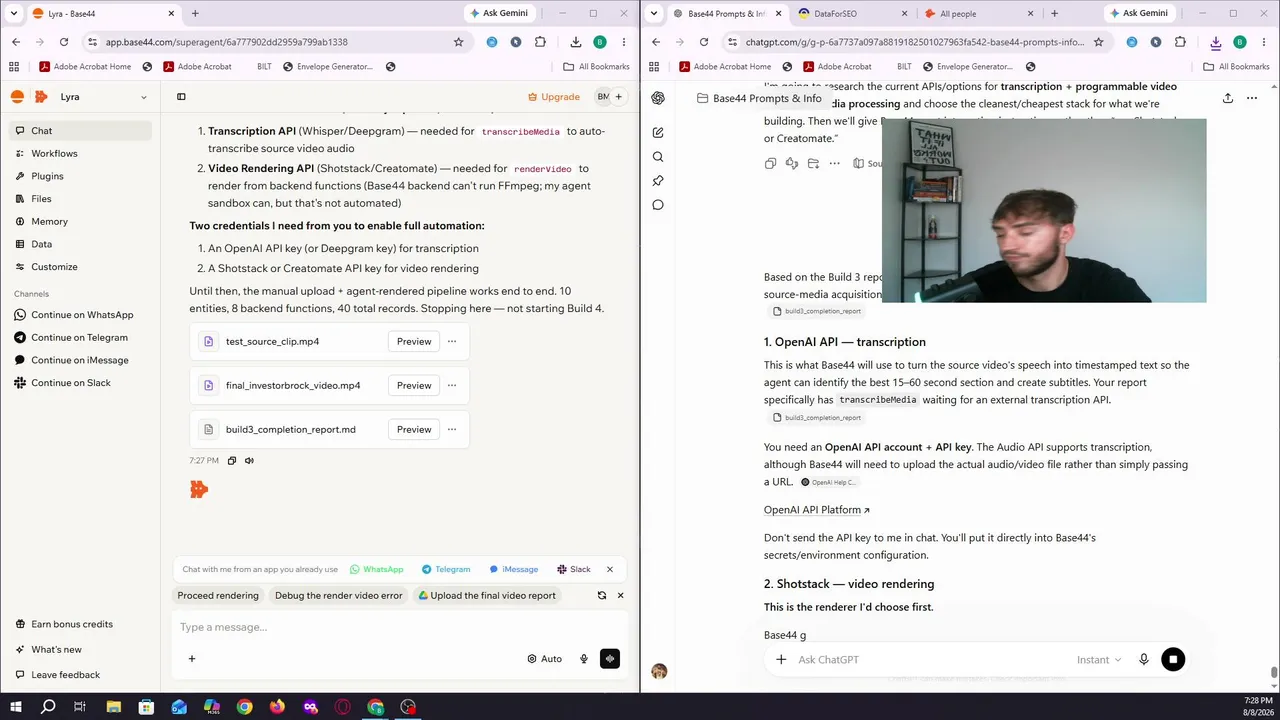This screenshot has width=1280, height=720.
Task: Open more options for test_source_clip.mp4
Action: [452, 341]
